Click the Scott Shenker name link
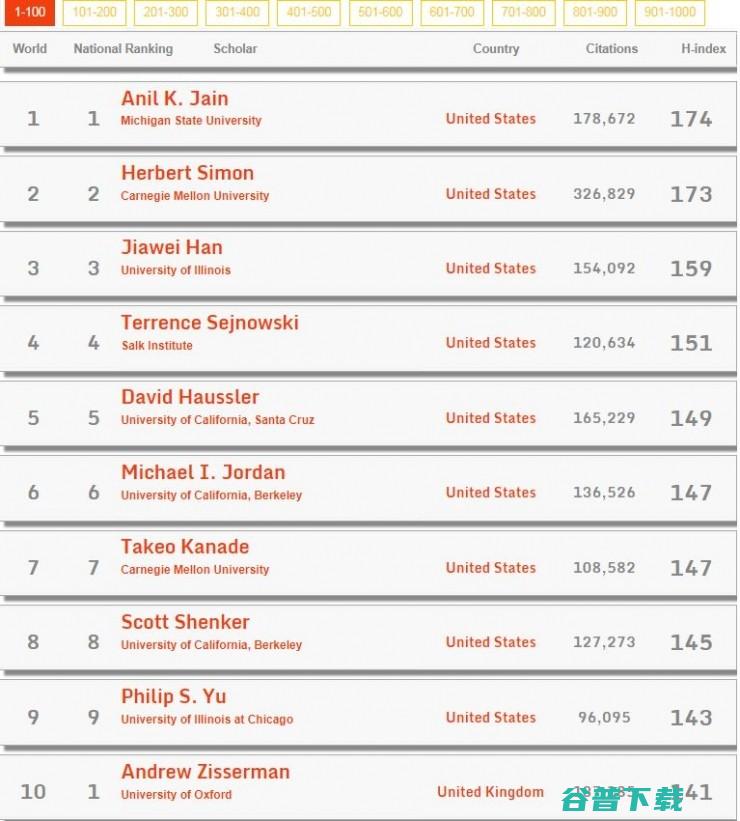This screenshot has height=821, width=740. (185, 622)
